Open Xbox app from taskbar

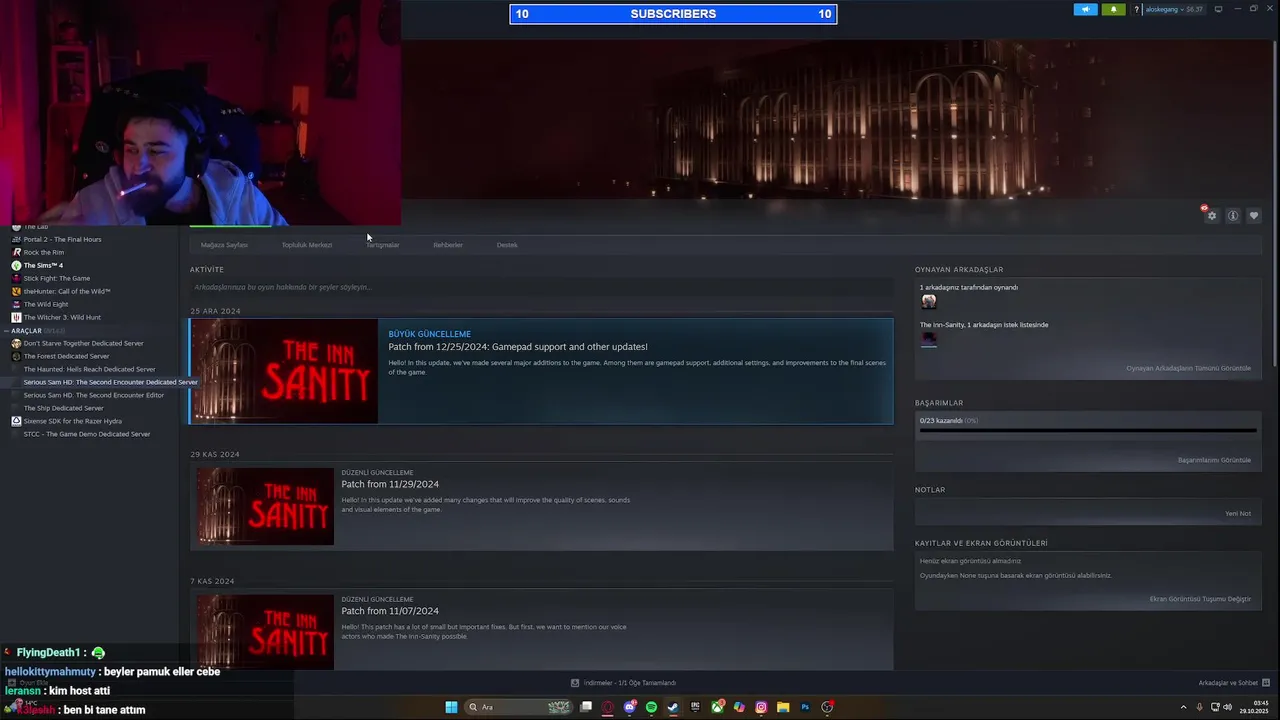[x=717, y=707]
